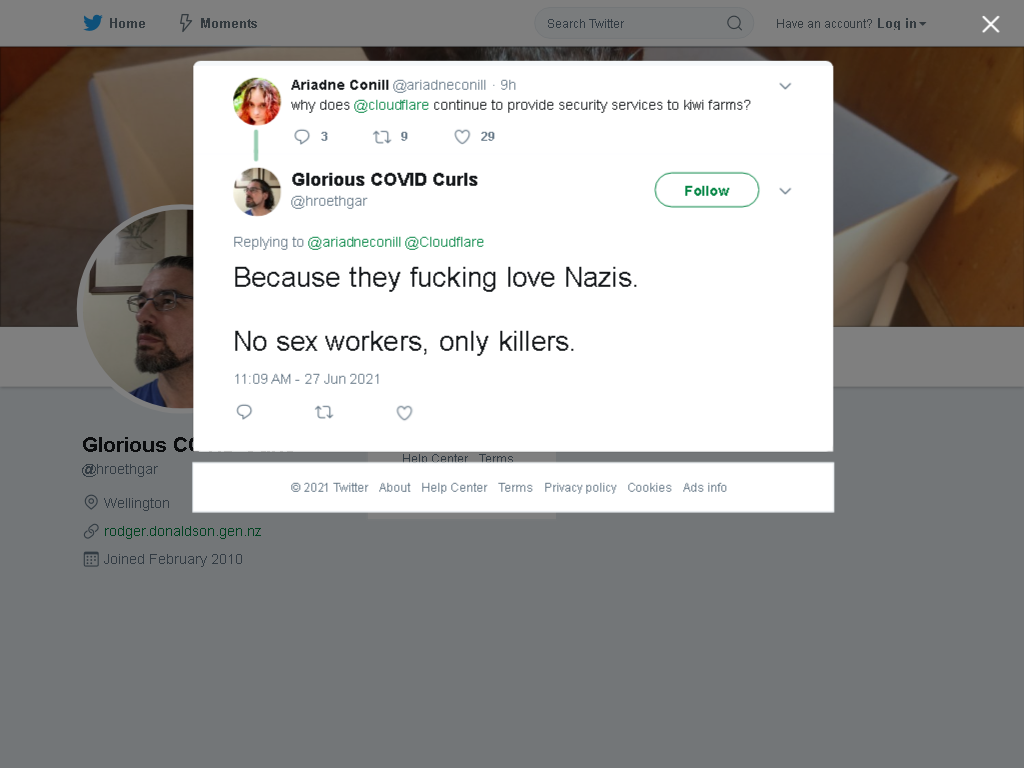
Task: Open chevron menu beside Follow button
Action: tap(785, 191)
